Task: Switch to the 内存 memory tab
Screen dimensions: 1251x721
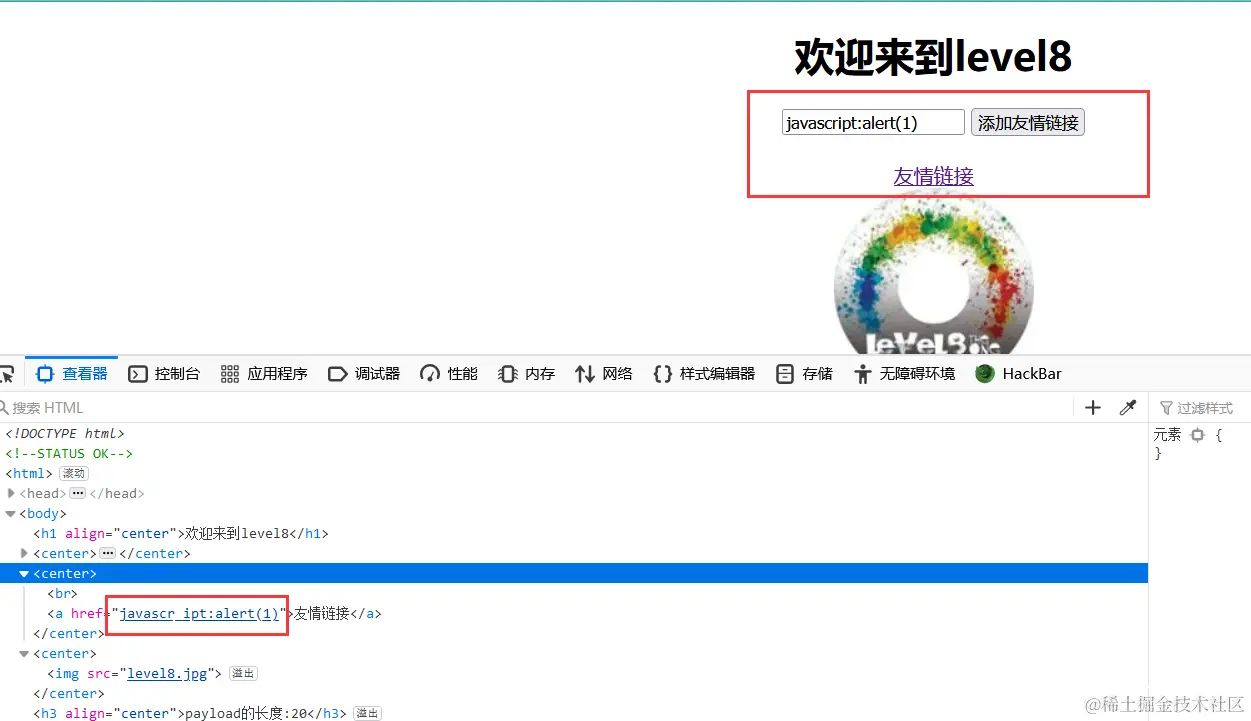Action: pyautogui.click(x=526, y=374)
